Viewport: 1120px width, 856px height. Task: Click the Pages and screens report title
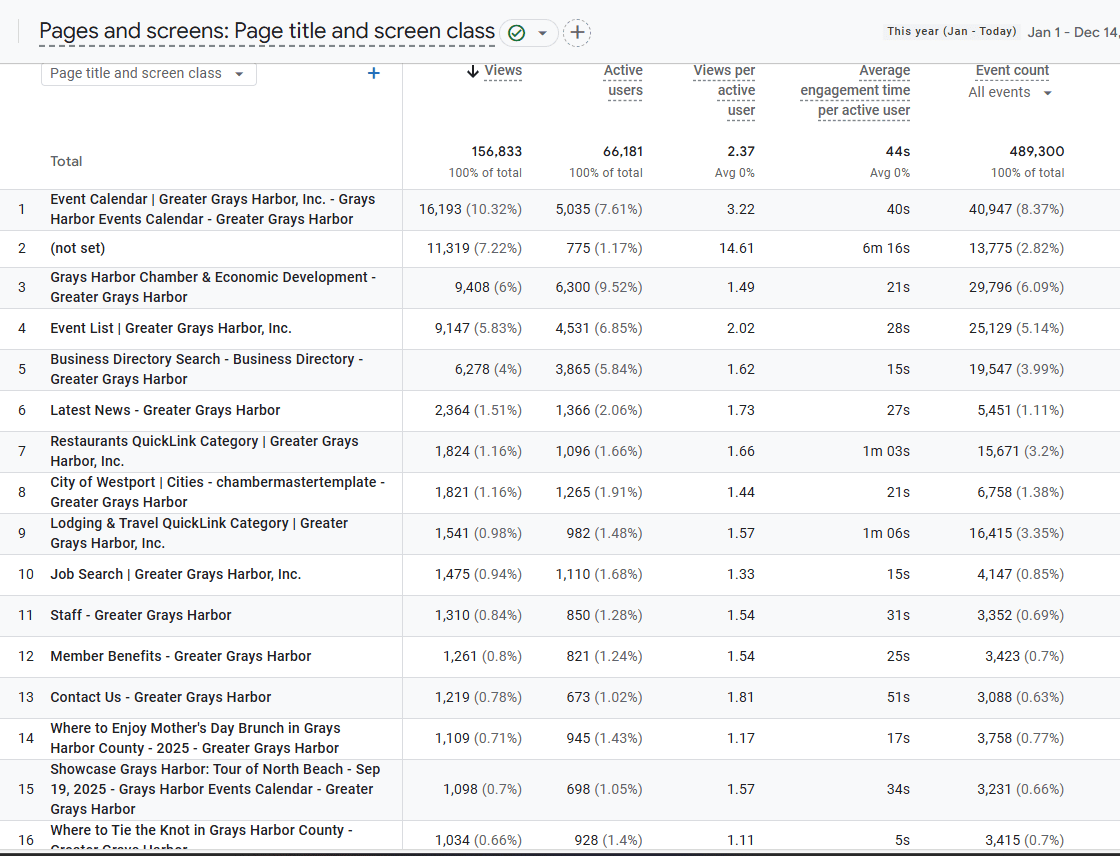266,32
